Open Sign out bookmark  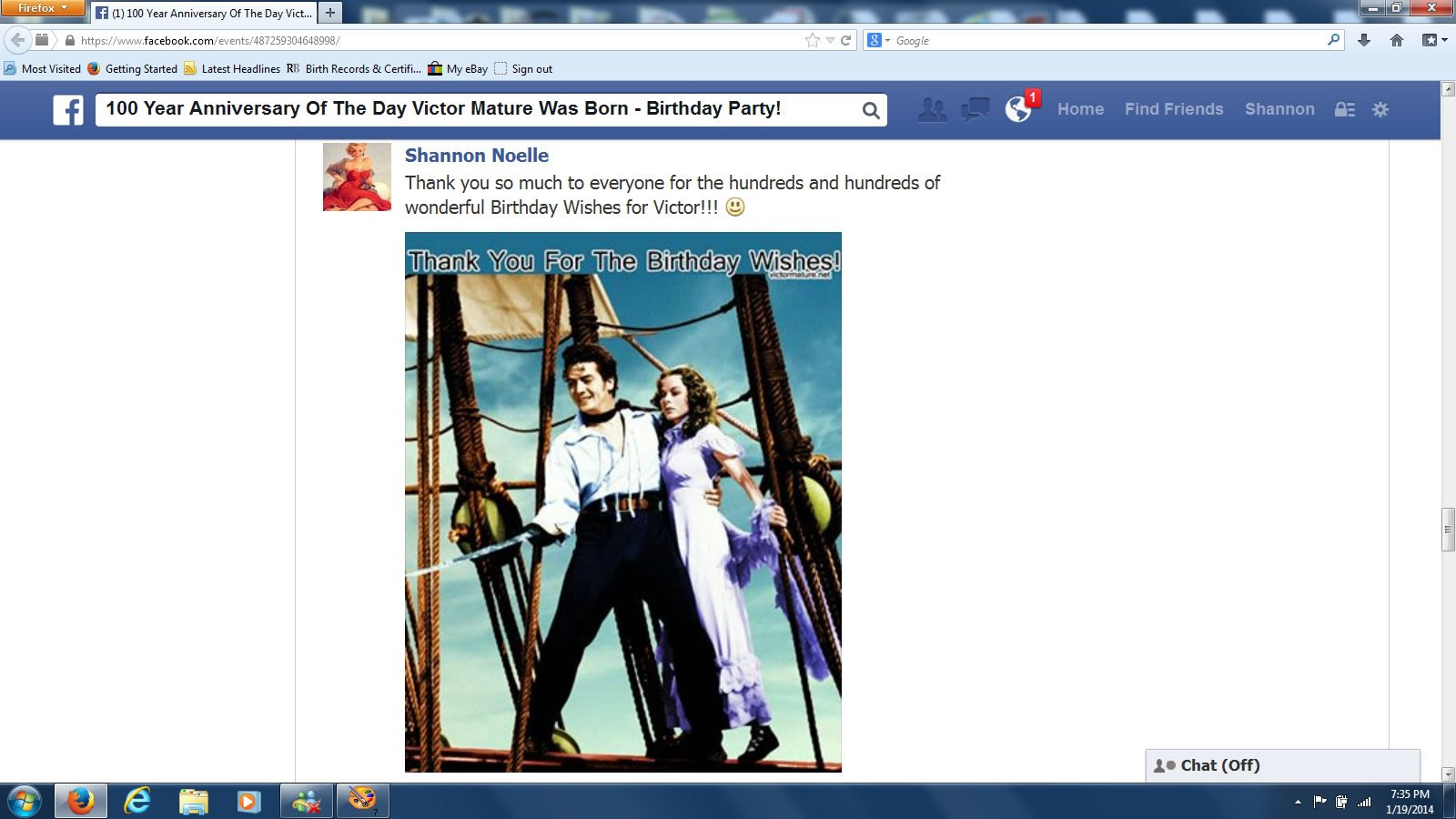[x=523, y=68]
